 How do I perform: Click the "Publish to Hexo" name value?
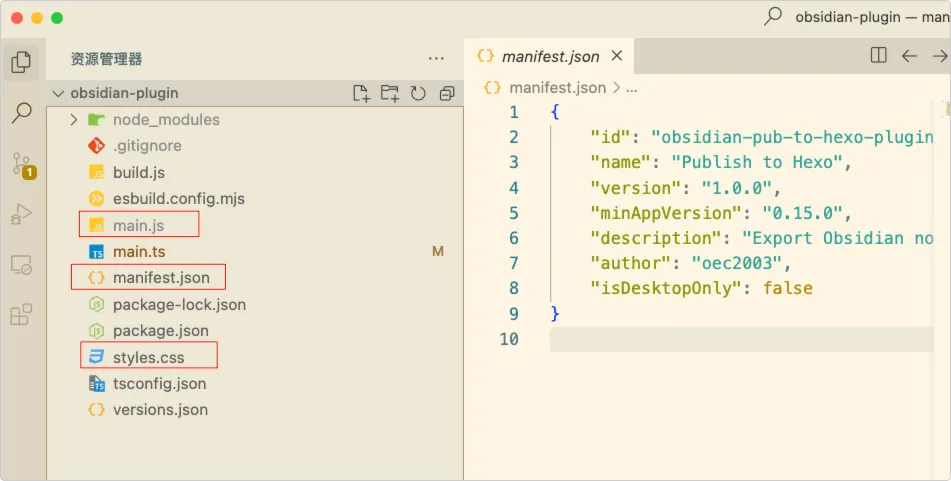[756, 162]
